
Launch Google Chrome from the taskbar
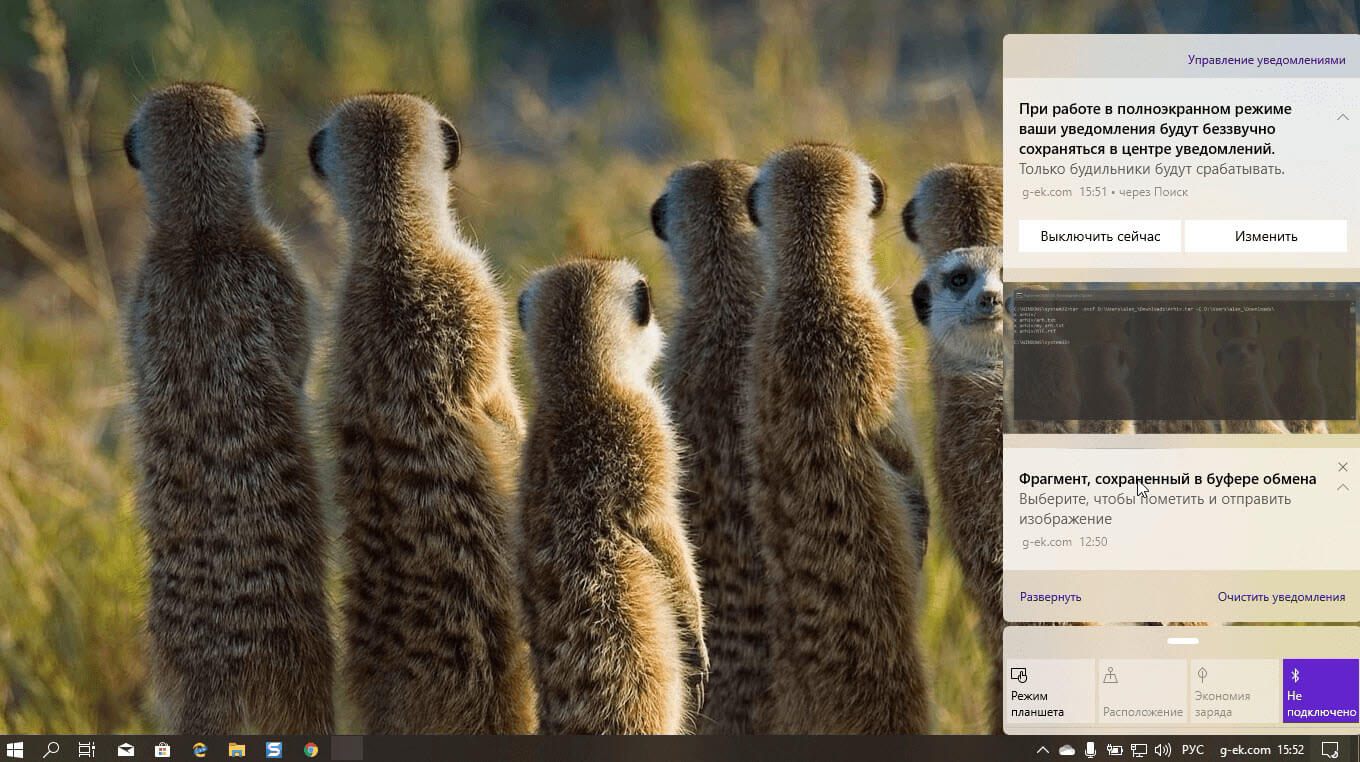311,749
